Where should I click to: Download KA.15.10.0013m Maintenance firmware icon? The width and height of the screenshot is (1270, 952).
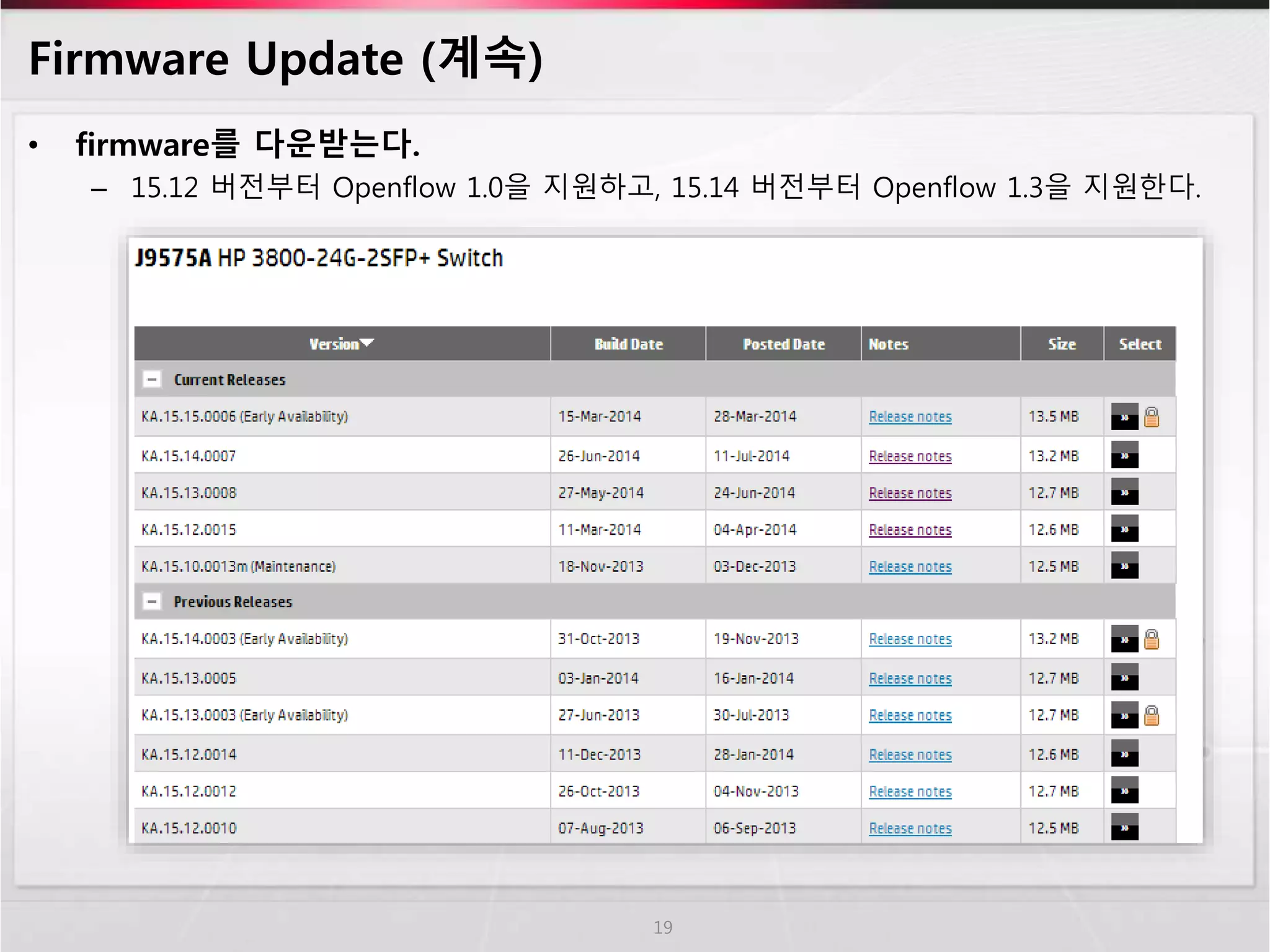(1124, 565)
